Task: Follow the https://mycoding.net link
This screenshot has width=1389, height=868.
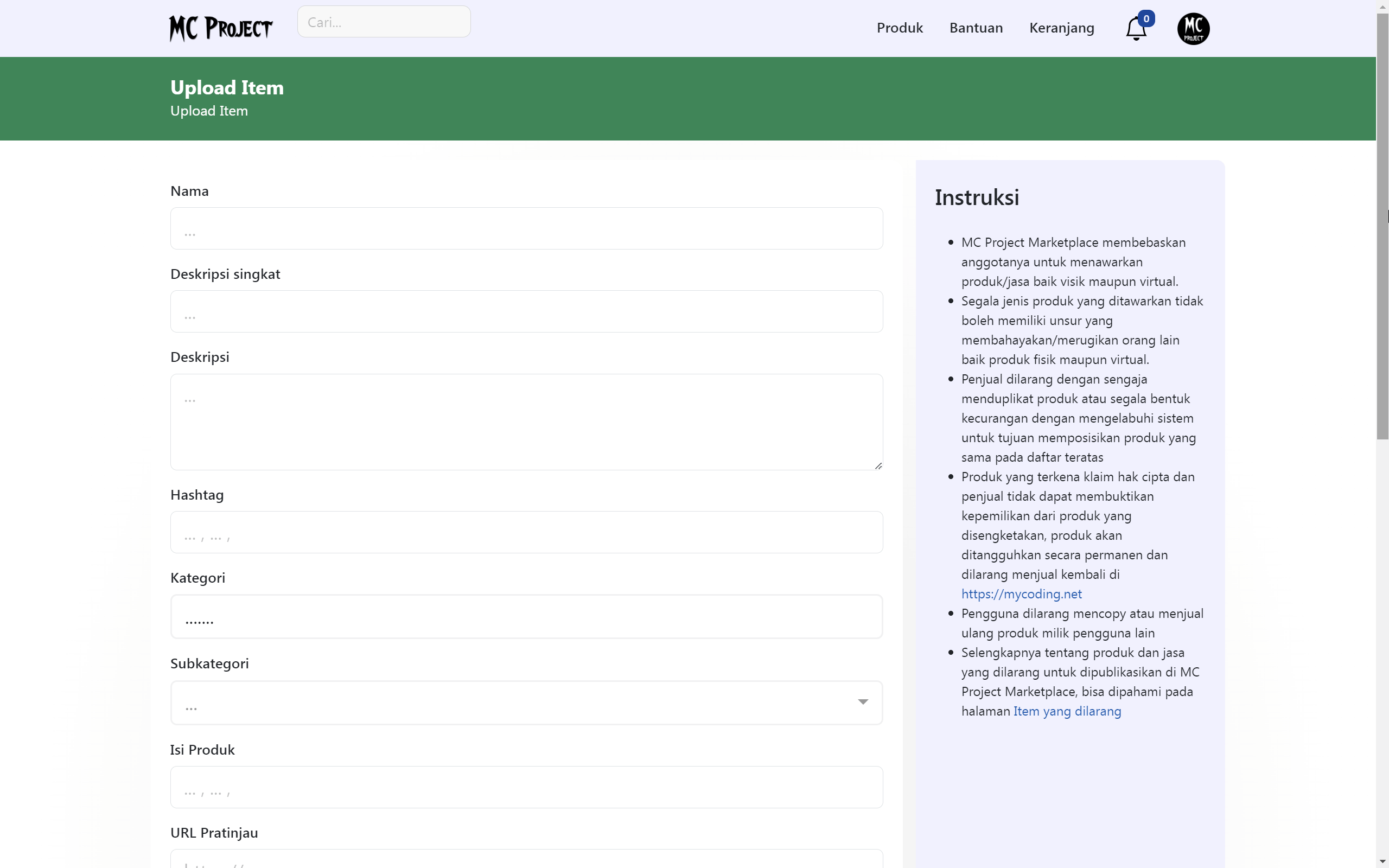Action: click(1021, 593)
